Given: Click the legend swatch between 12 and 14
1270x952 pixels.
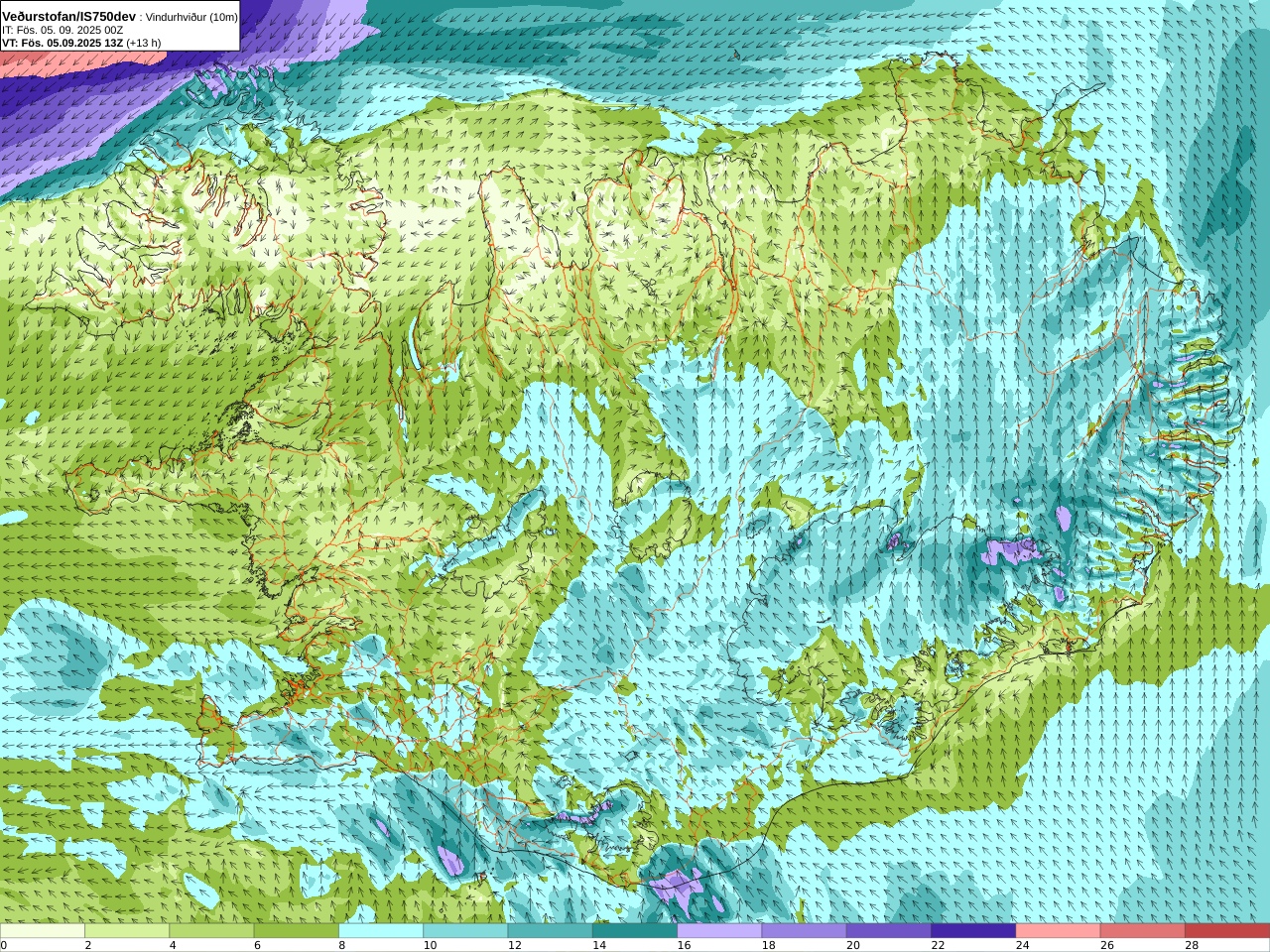Looking at the screenshot, I should tap(550, 931).
